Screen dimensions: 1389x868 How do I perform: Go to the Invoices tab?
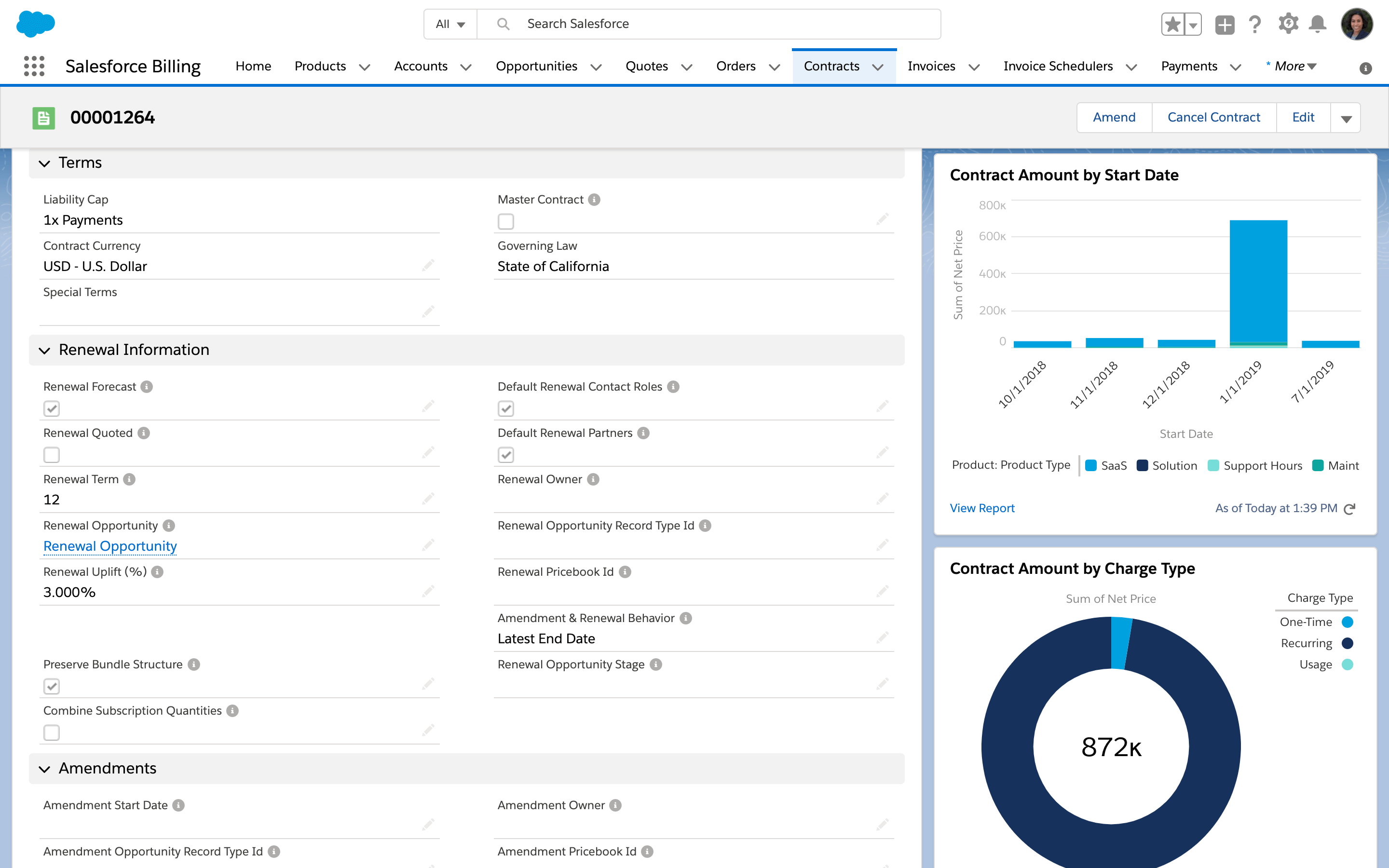click(931, 66)
